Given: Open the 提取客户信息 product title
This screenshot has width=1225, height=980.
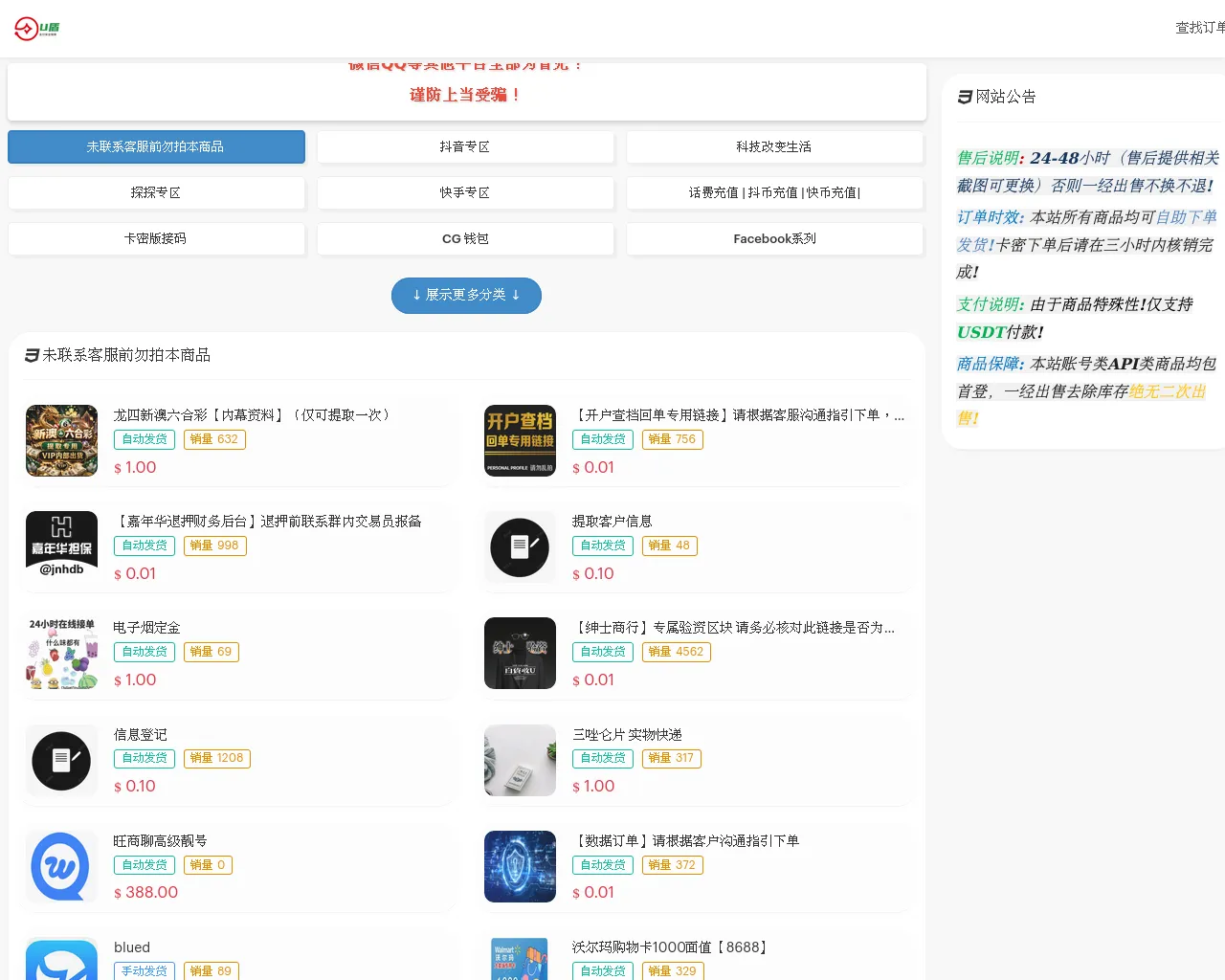Looking at the screenshot, I should click(612, 521).
